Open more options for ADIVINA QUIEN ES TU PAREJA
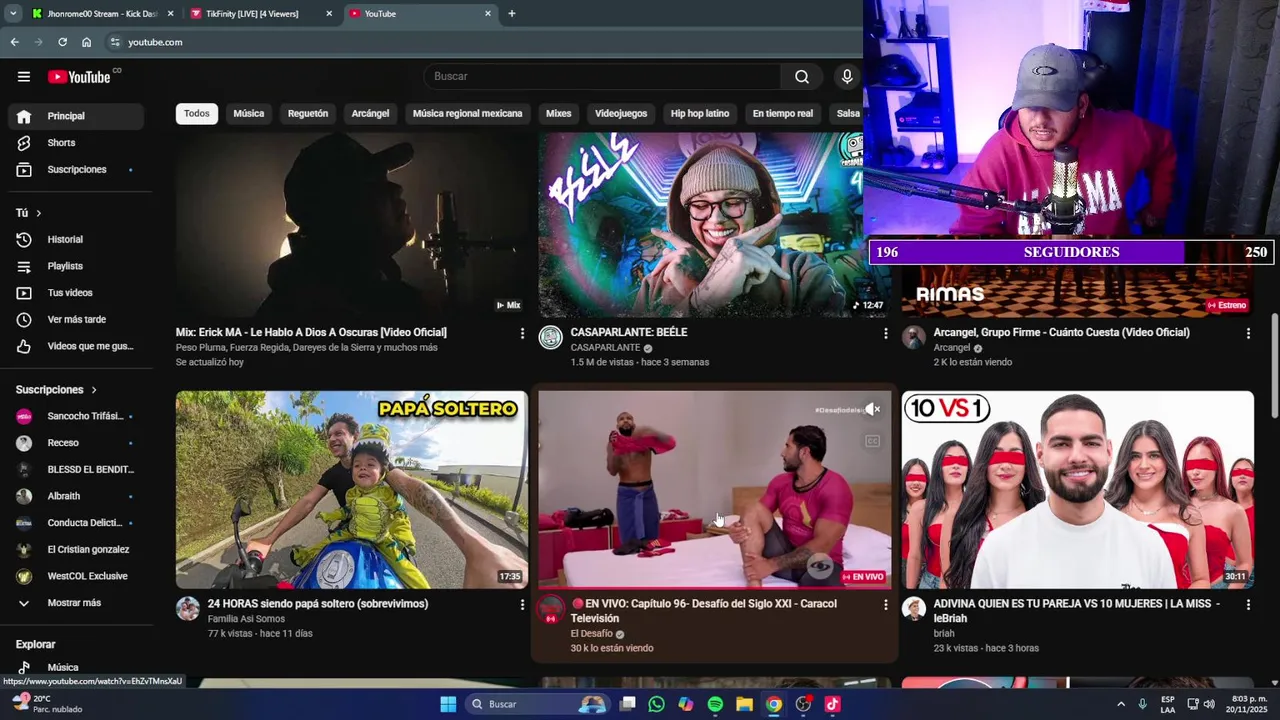 1248,605
